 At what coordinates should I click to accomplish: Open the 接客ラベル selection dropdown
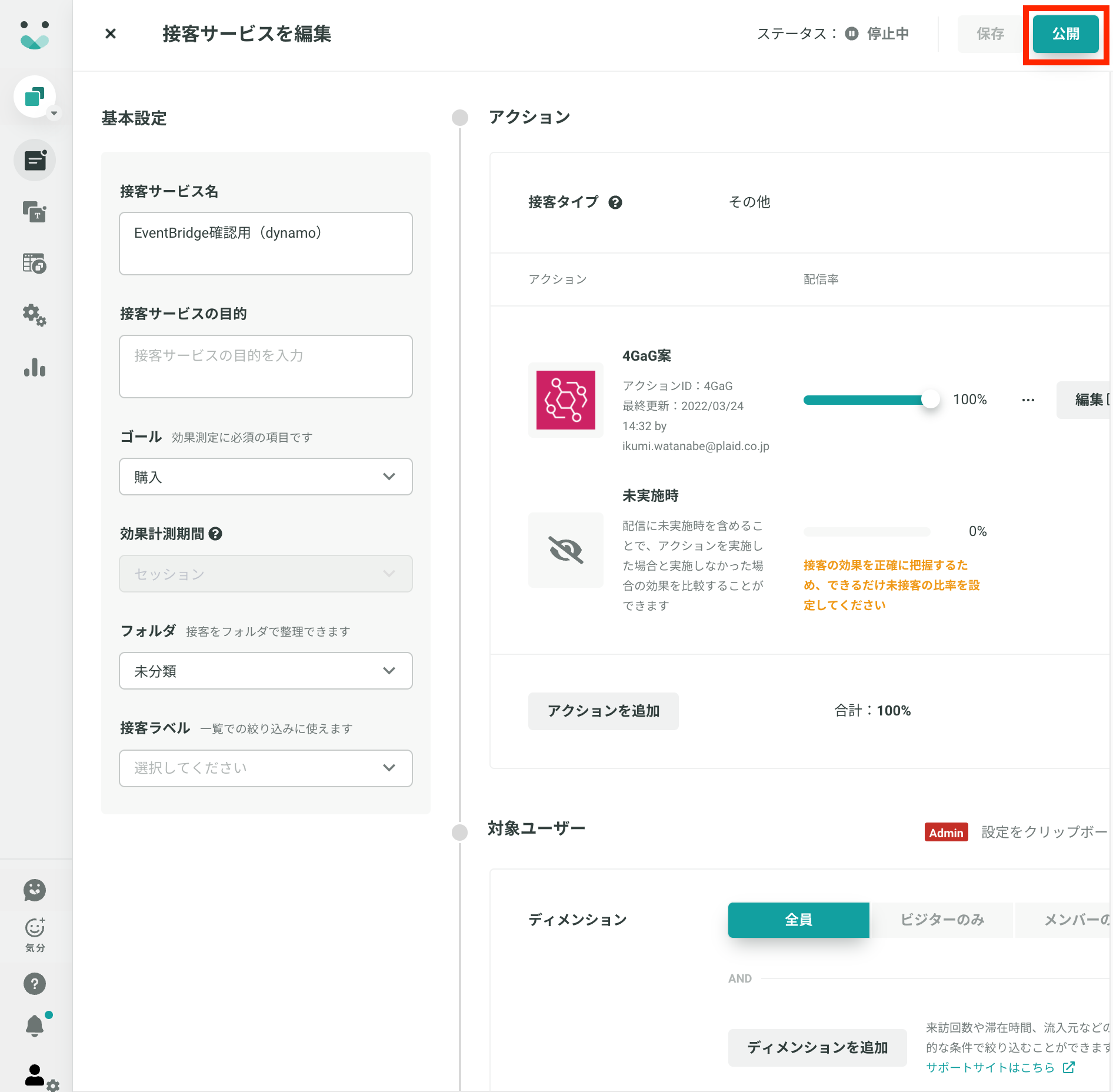point(266,768)
